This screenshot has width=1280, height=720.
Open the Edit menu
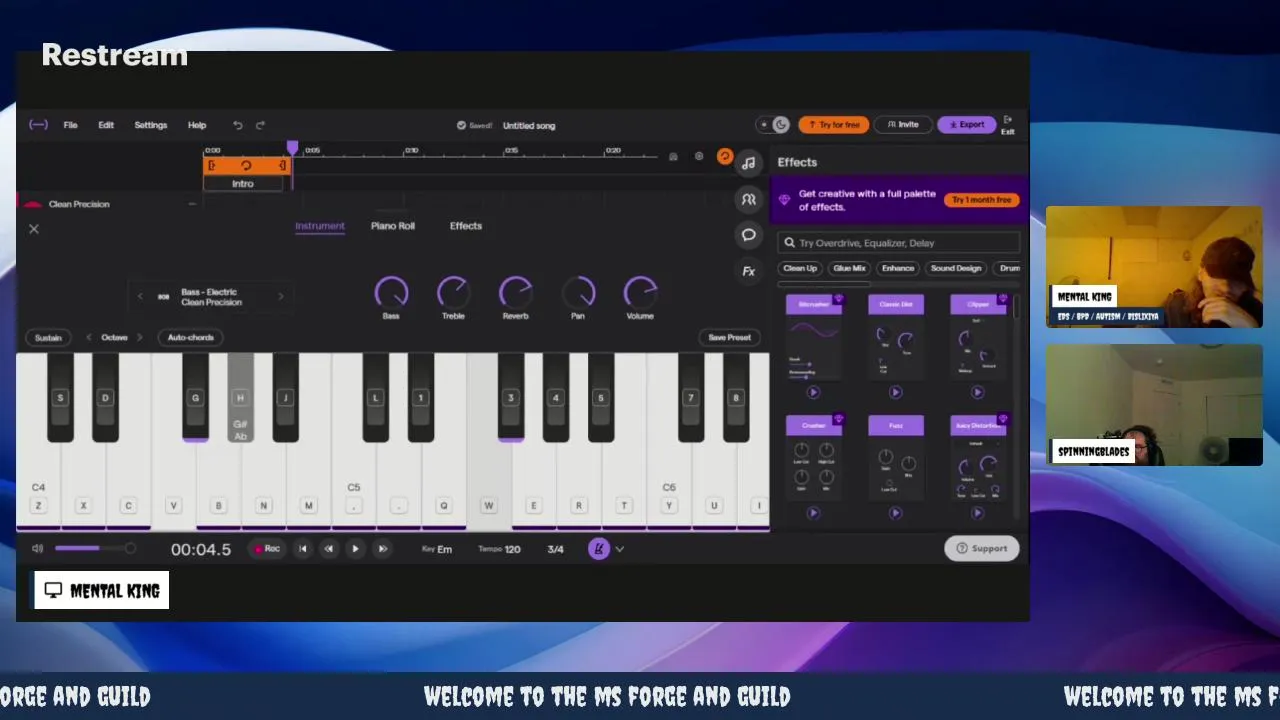[x=106, y=125]
